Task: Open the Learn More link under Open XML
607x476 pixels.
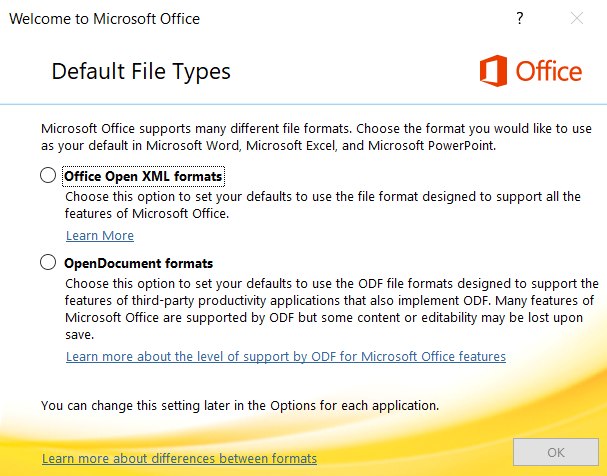Action: [100, 235]
